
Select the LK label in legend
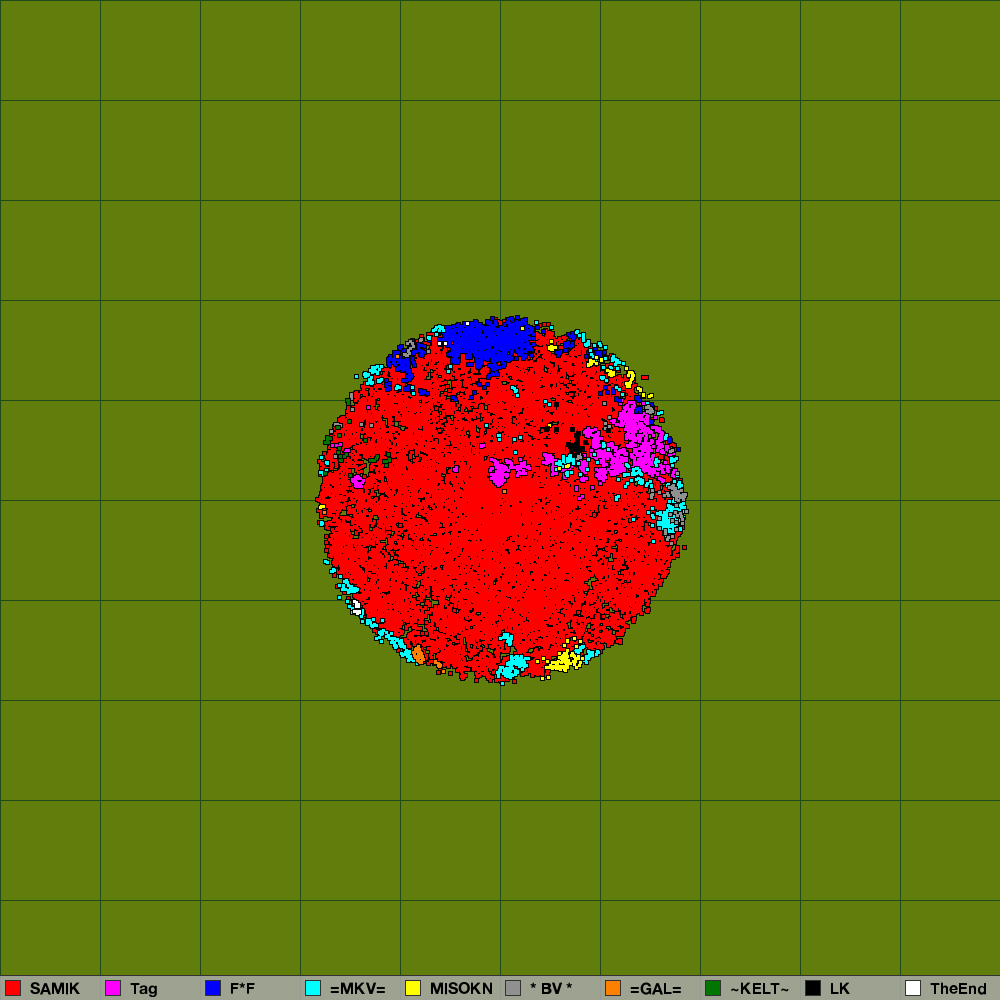click(840, 989)
